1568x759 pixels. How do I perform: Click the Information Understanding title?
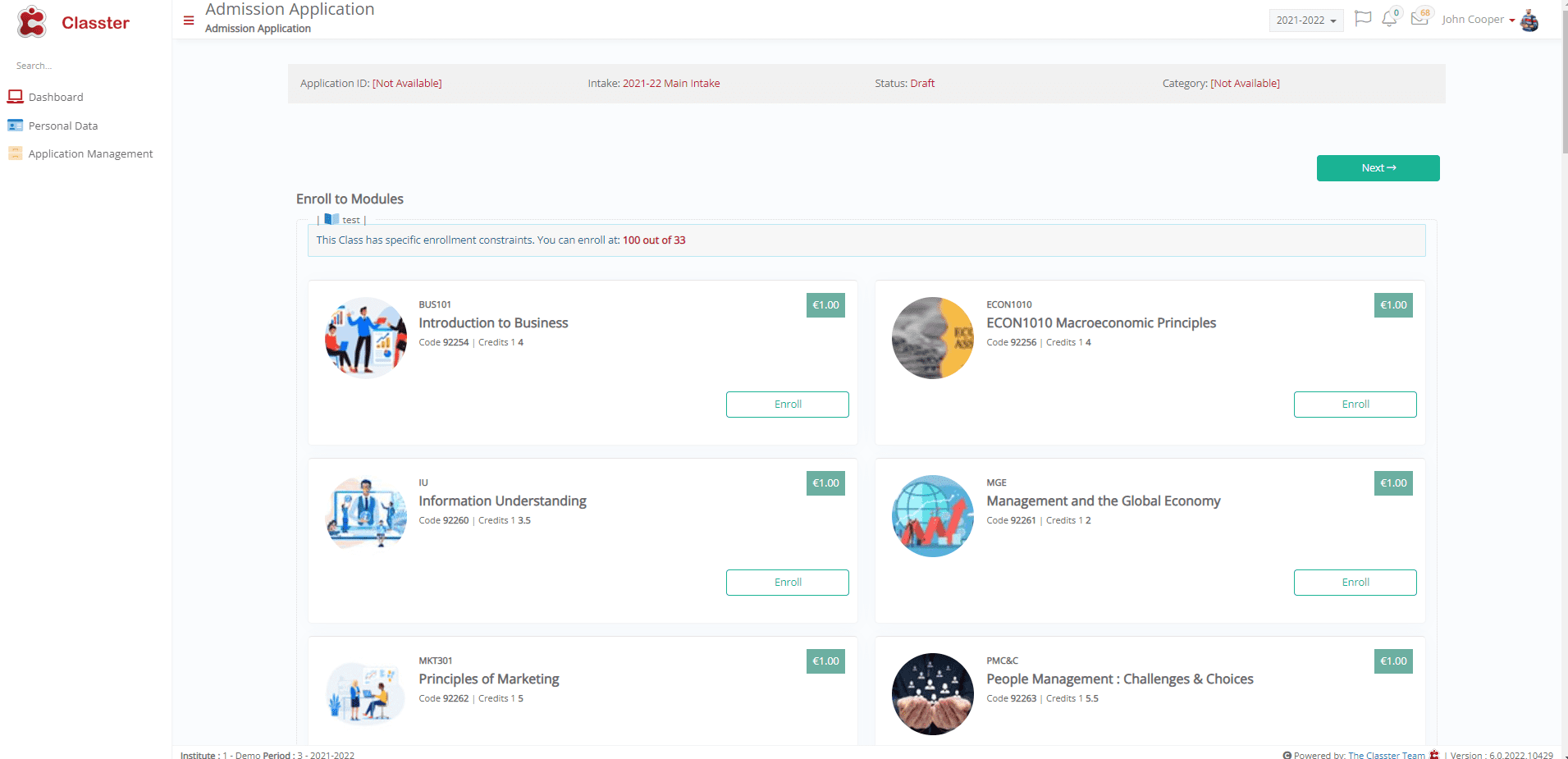tap(502, 501)
